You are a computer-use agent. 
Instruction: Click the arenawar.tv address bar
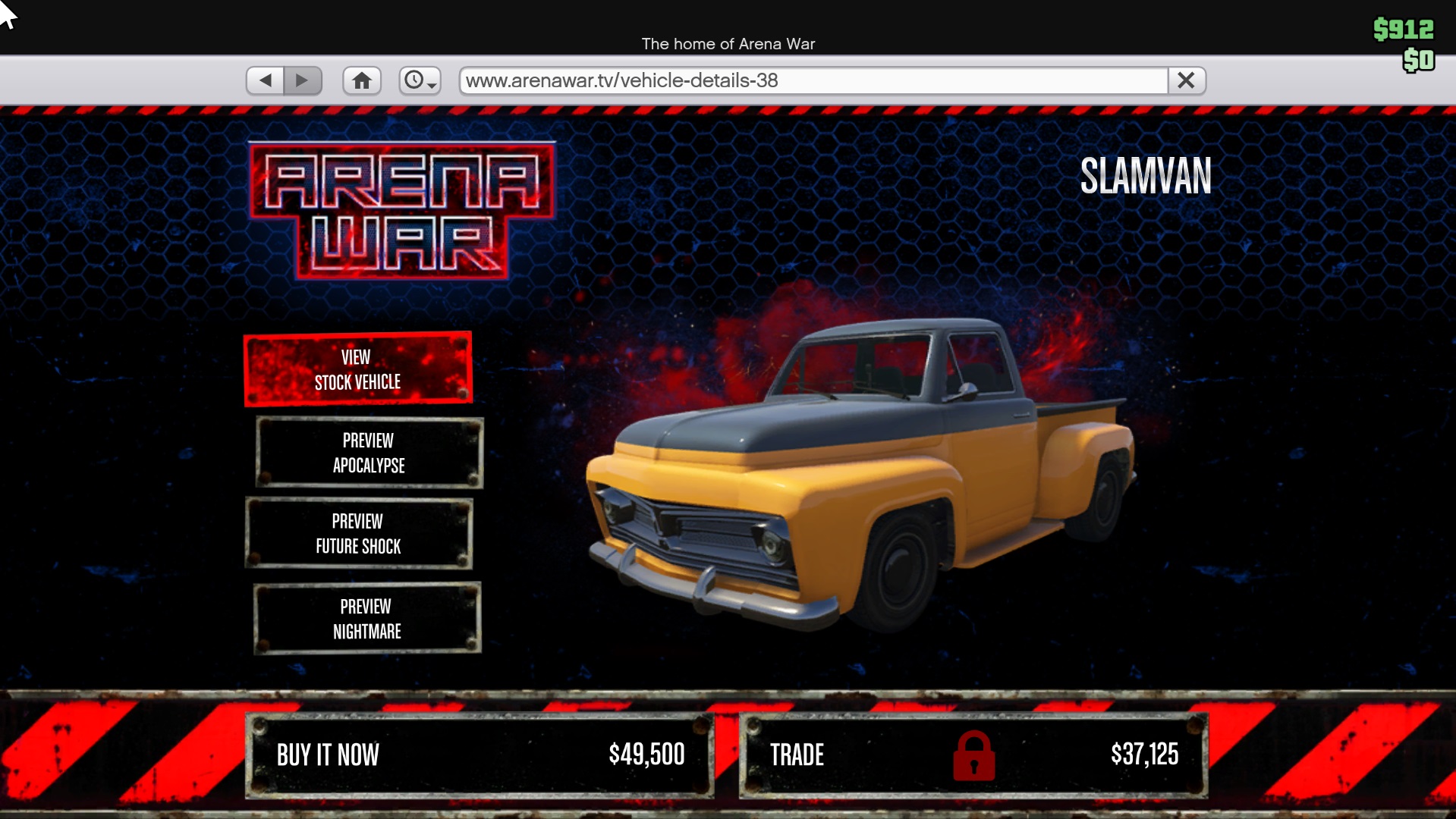(x=813, y=80)
